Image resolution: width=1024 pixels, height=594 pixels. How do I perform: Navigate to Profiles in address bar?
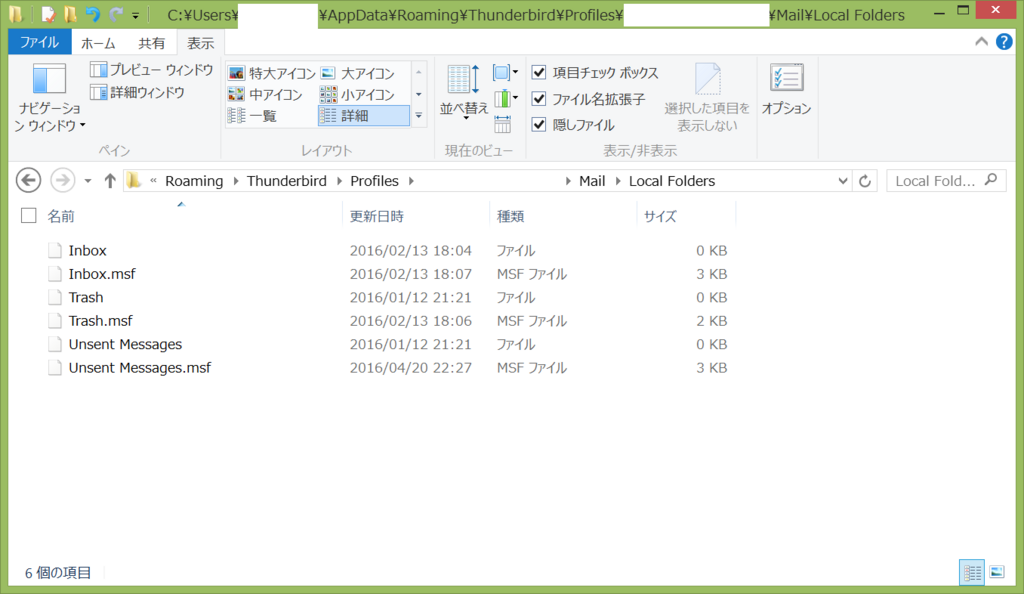pyautogui.click(x=374, y=181)
